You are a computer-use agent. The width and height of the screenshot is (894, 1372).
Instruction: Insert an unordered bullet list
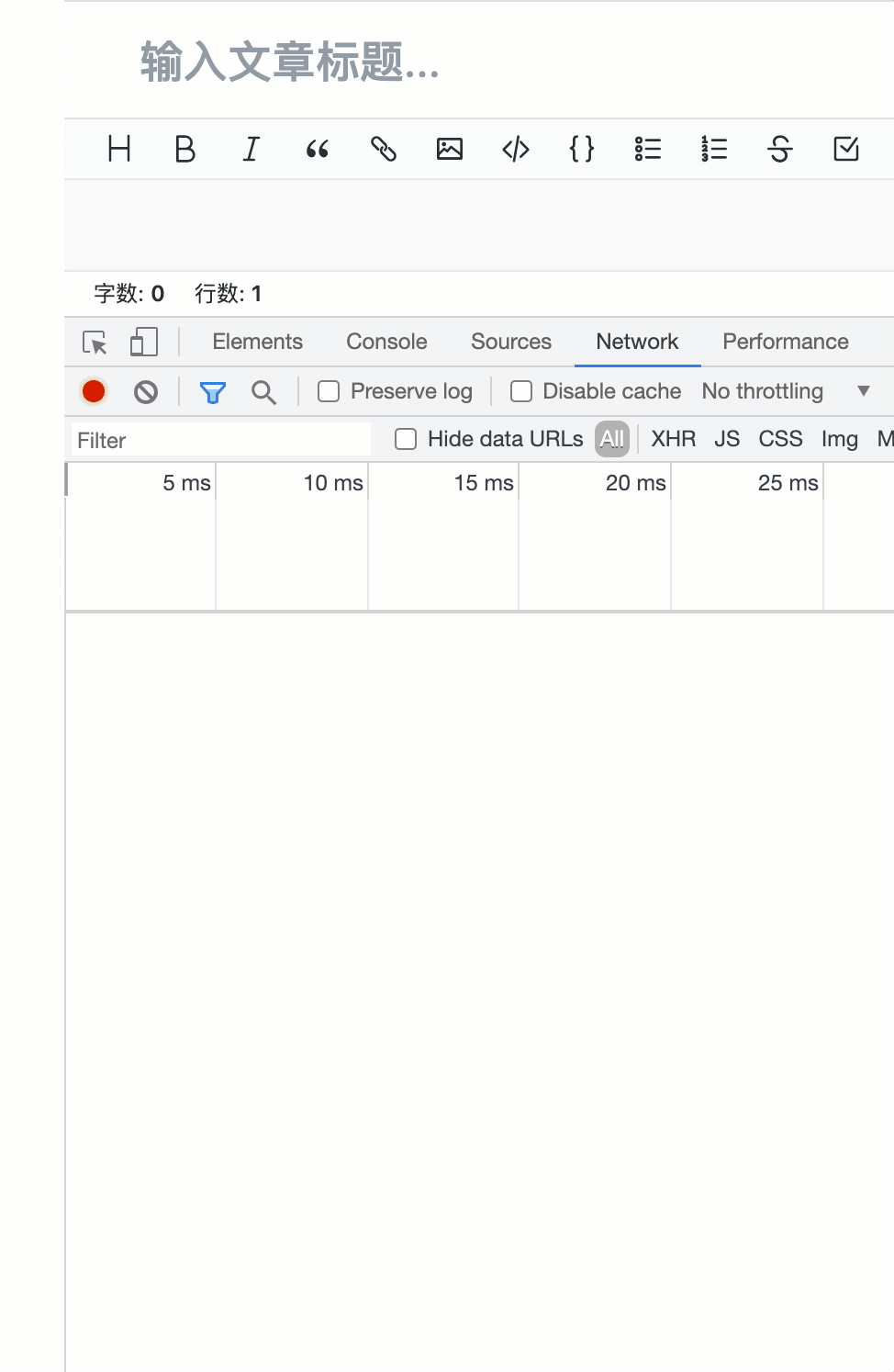pos(648,149)
